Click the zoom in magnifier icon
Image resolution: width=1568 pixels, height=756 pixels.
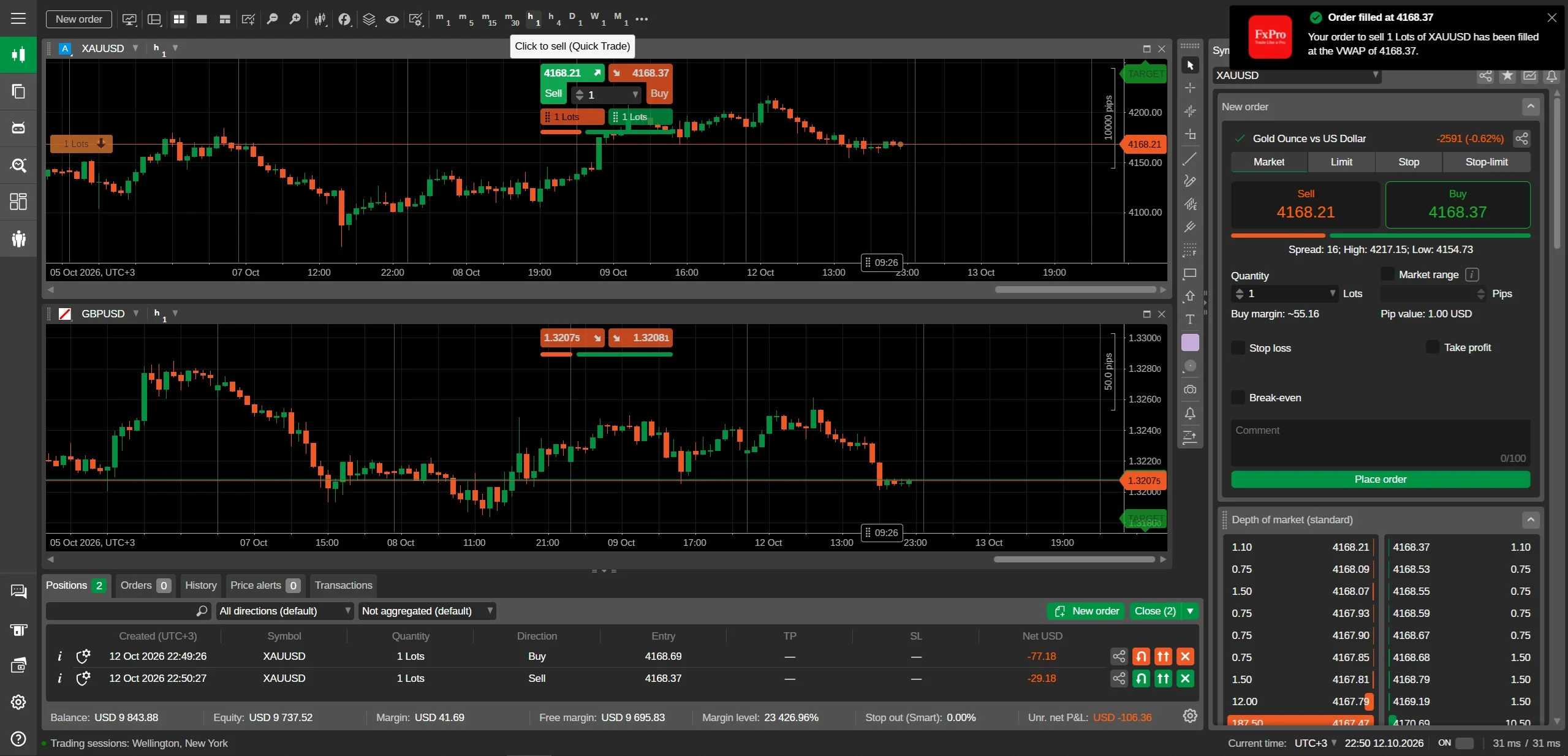(x=295, y=19)
